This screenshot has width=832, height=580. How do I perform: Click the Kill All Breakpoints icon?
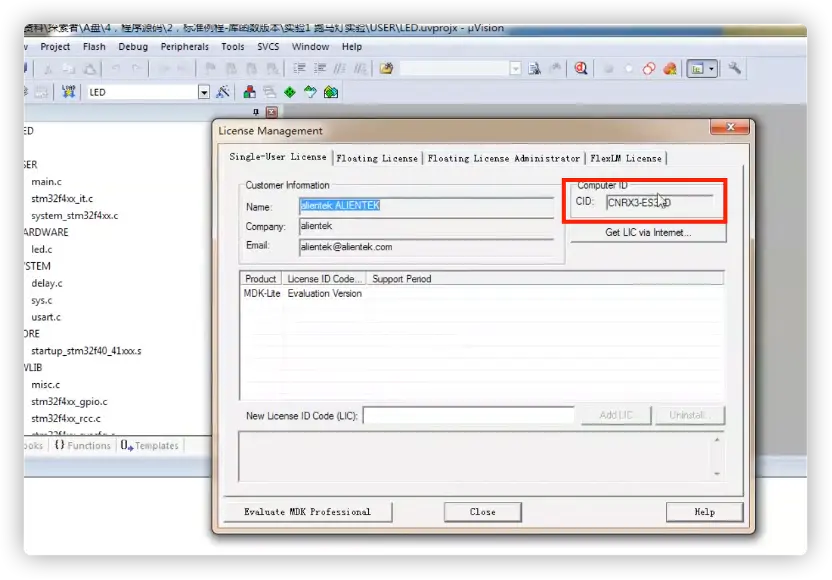(x=670, y=69)
